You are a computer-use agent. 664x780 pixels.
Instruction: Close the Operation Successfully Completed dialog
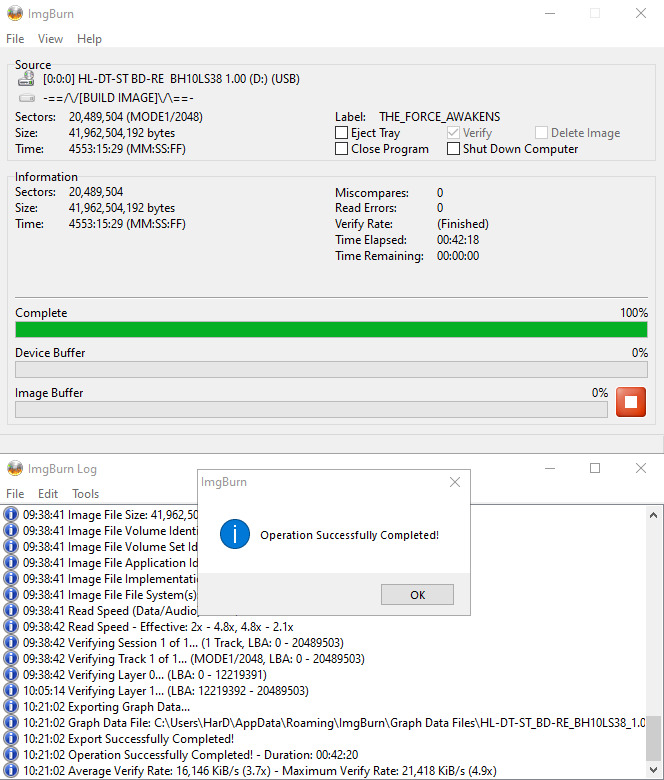(455, 482)
